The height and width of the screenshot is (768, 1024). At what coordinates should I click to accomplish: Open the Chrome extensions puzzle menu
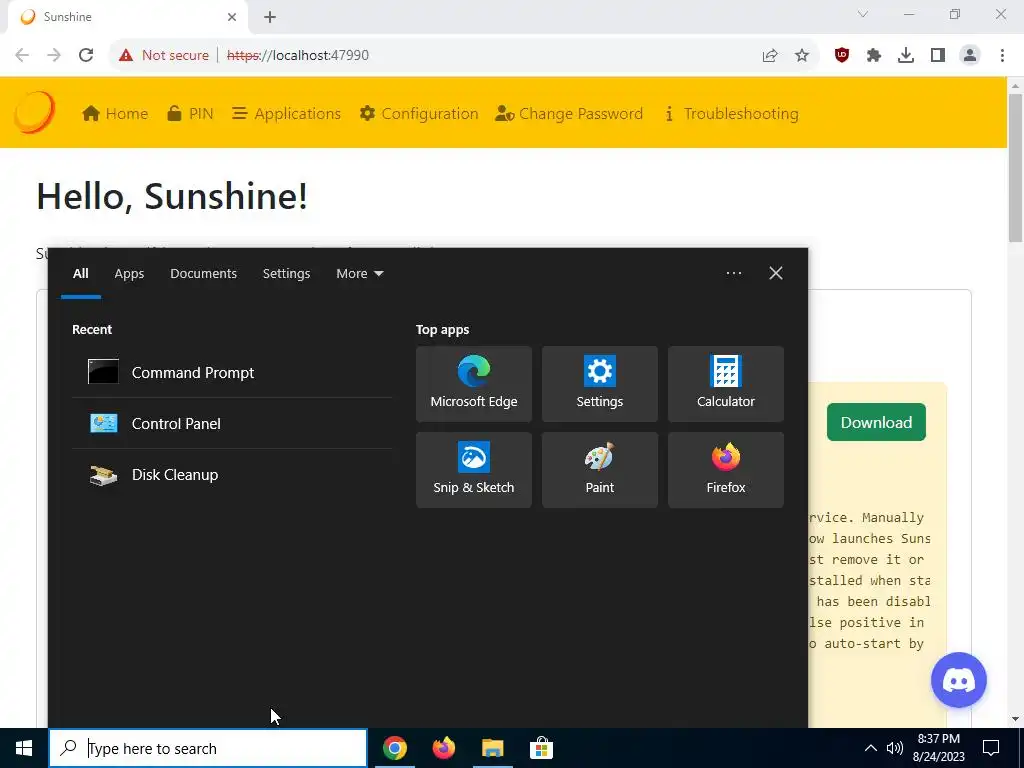tap(874, 56)
